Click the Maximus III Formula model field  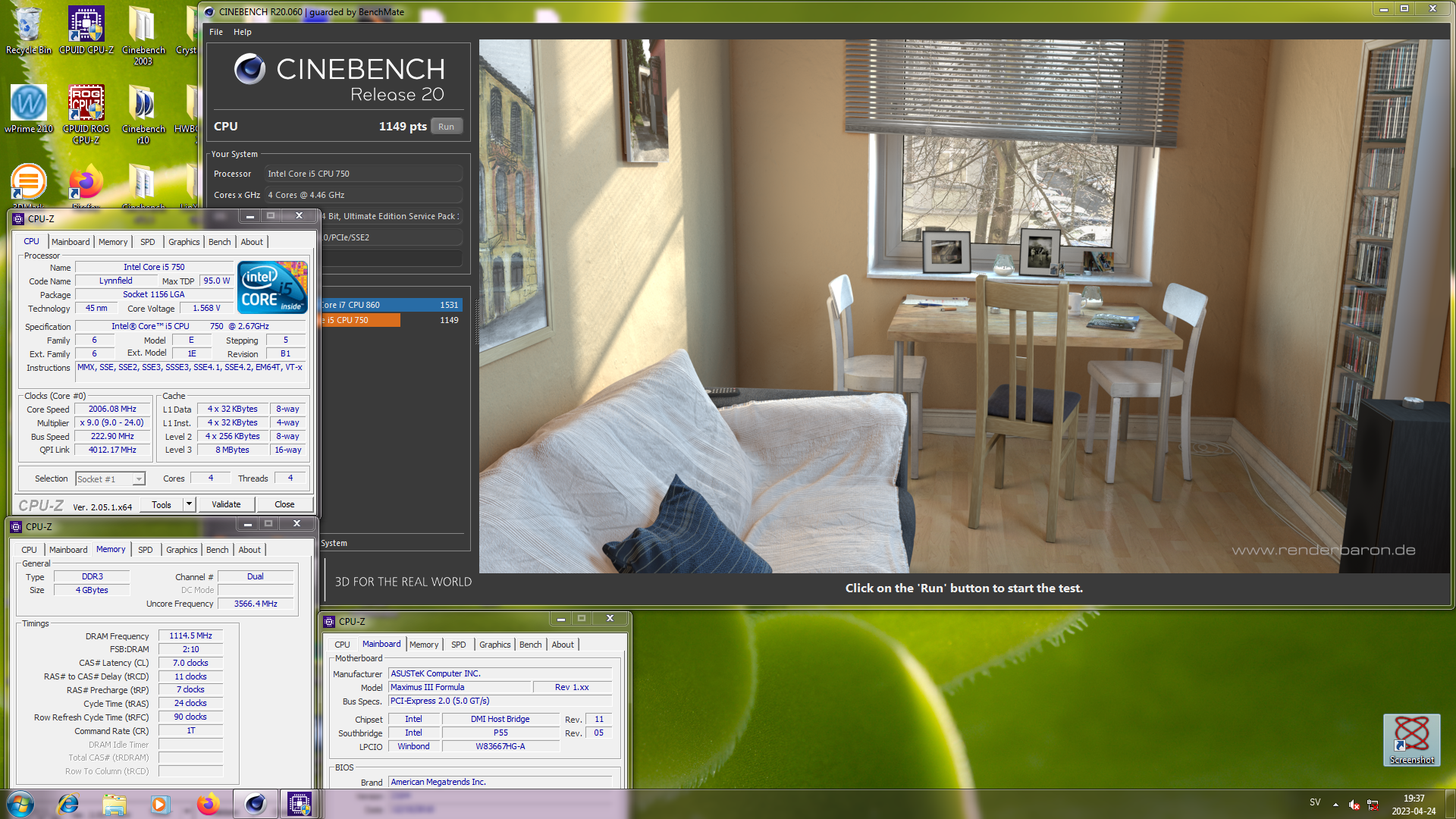click(460, 687)
